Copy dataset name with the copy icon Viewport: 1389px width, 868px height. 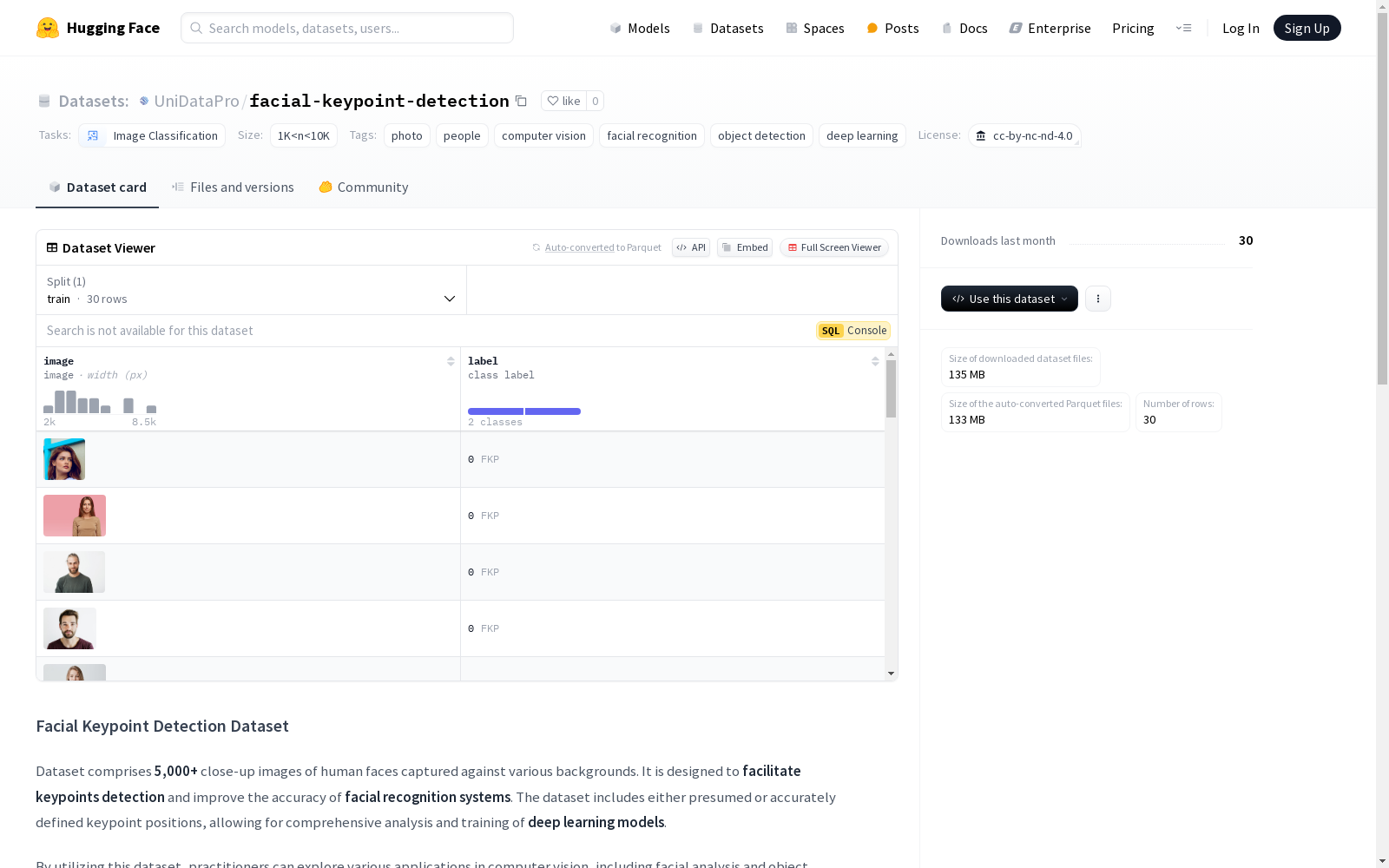coord(521,101)
